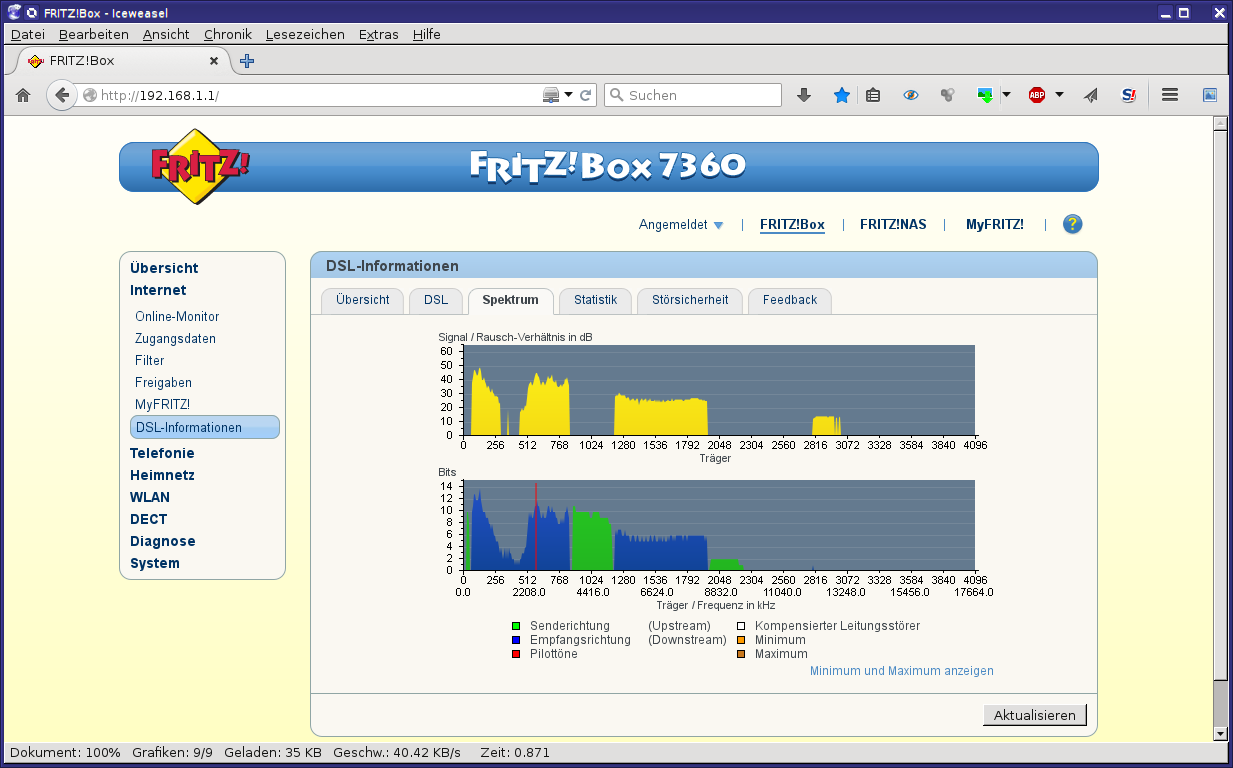This screenshot has width=1233, height=768.
Task: Open Online-Monitor in the sidebar
Action: 177,316
